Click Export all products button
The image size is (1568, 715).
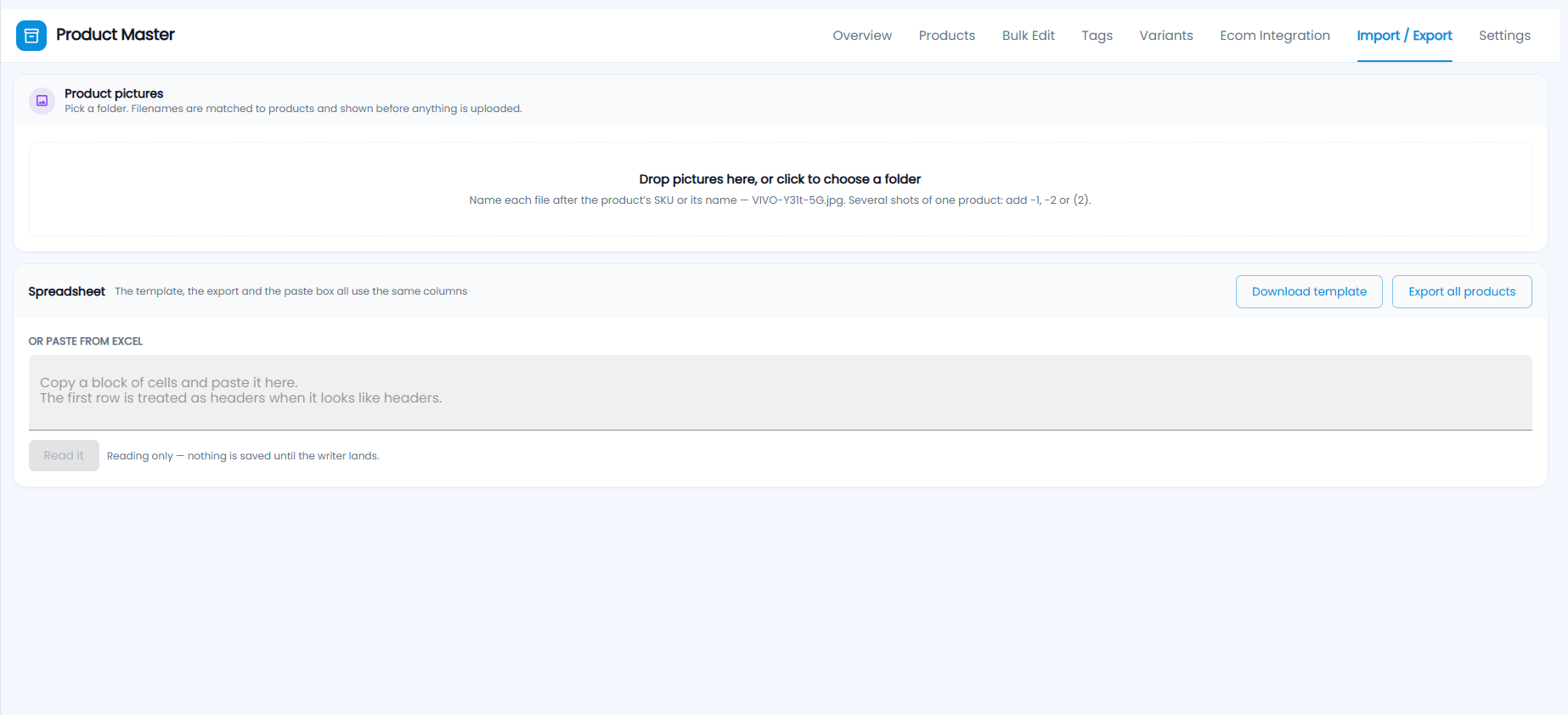pyautogui.click(x=1462, y=291)
